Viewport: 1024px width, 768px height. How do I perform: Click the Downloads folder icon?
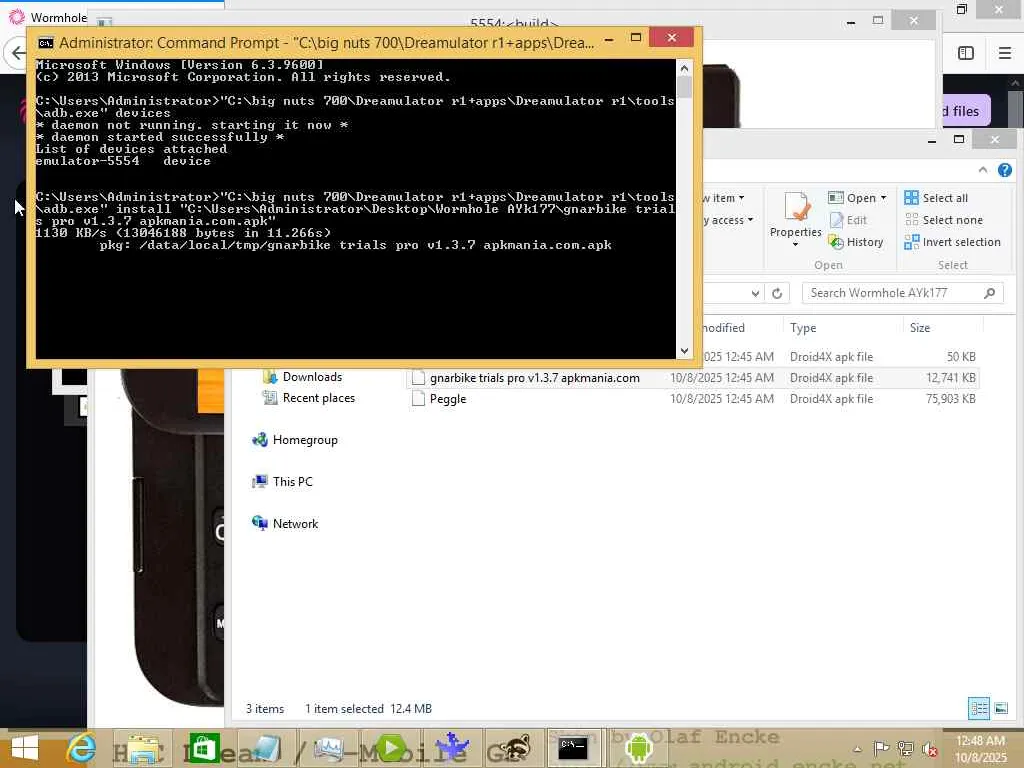(x=270, y=377)
